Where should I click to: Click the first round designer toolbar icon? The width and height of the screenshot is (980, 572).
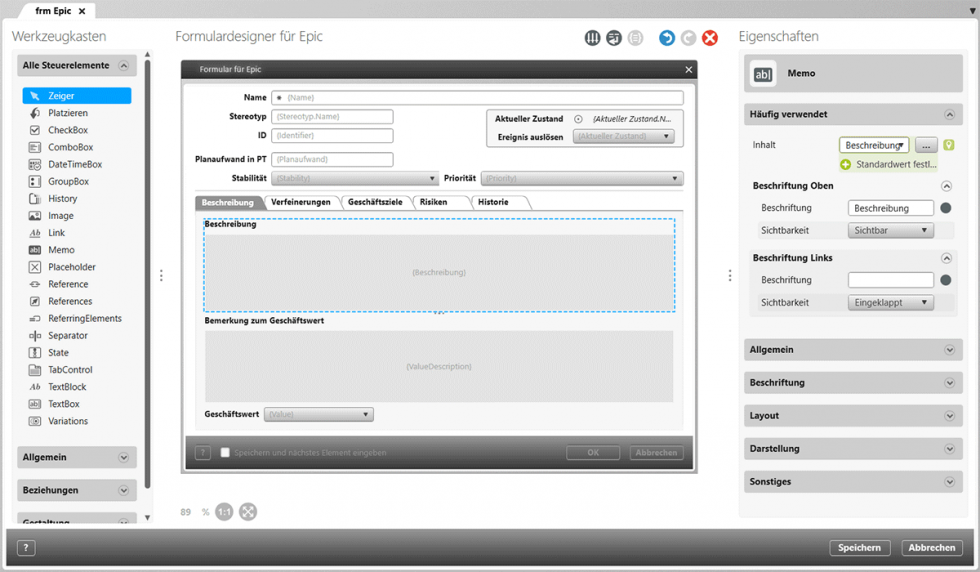coord(592,38)
